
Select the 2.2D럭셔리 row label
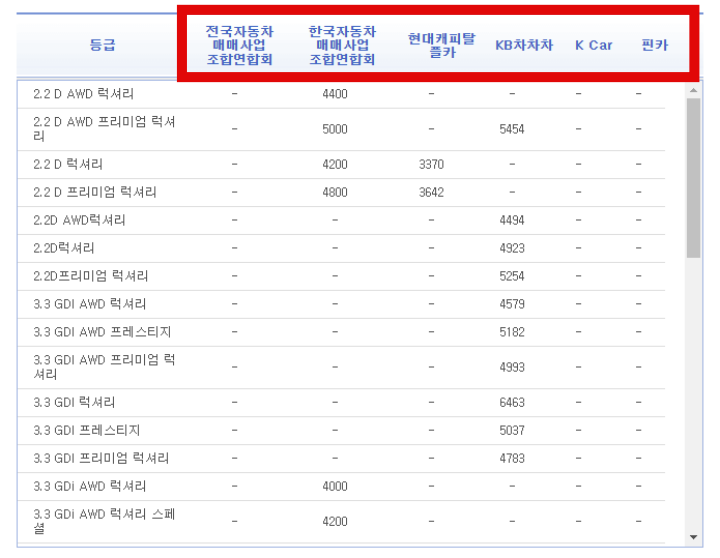[64, 248]
